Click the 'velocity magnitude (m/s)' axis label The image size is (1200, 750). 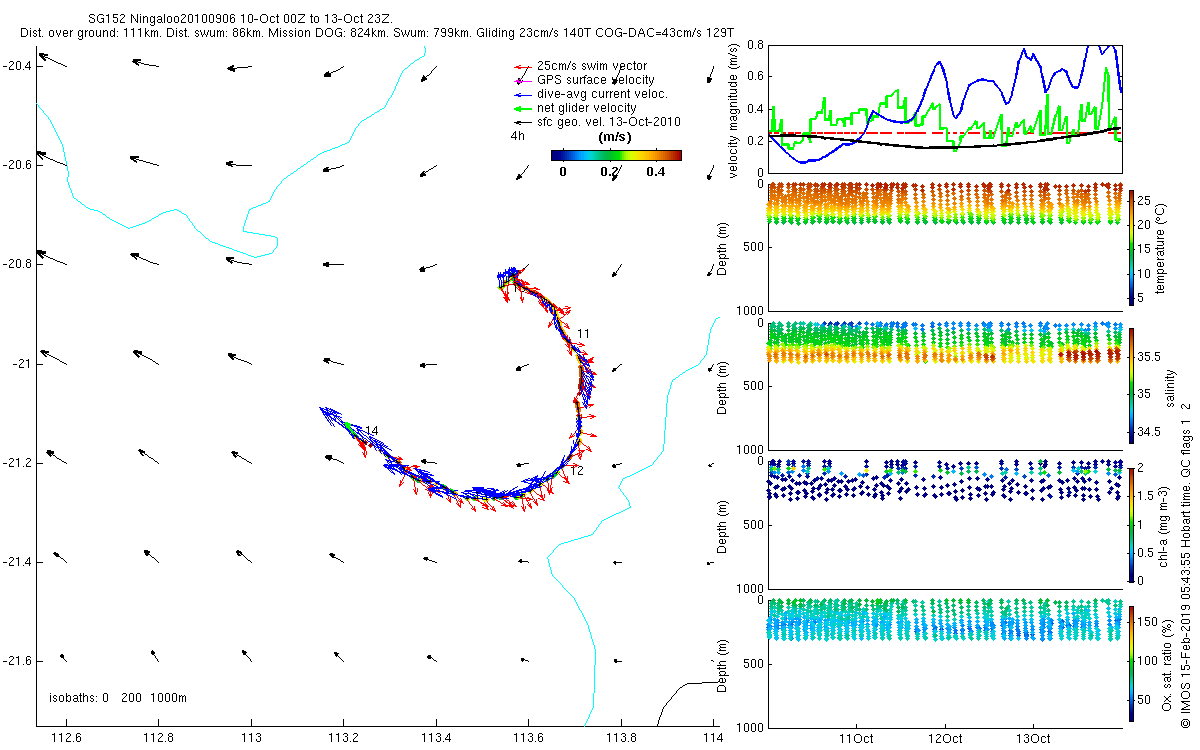tap(733, 110)
